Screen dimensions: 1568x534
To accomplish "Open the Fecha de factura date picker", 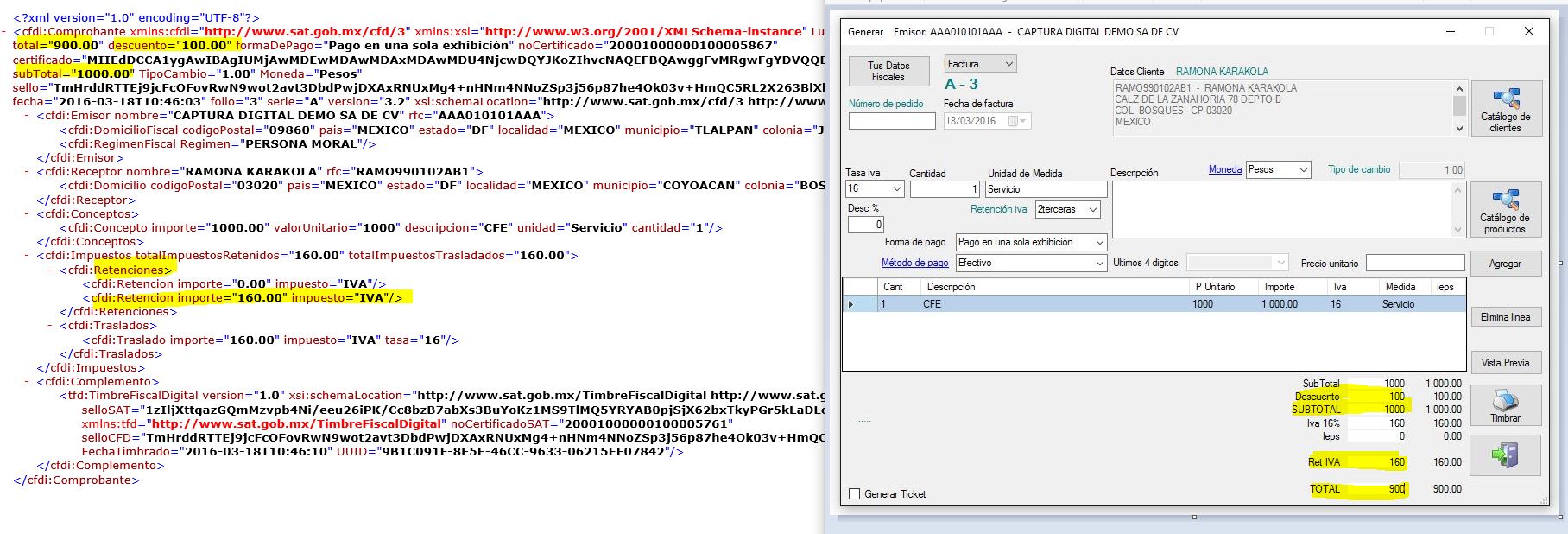I will [987, 121].
